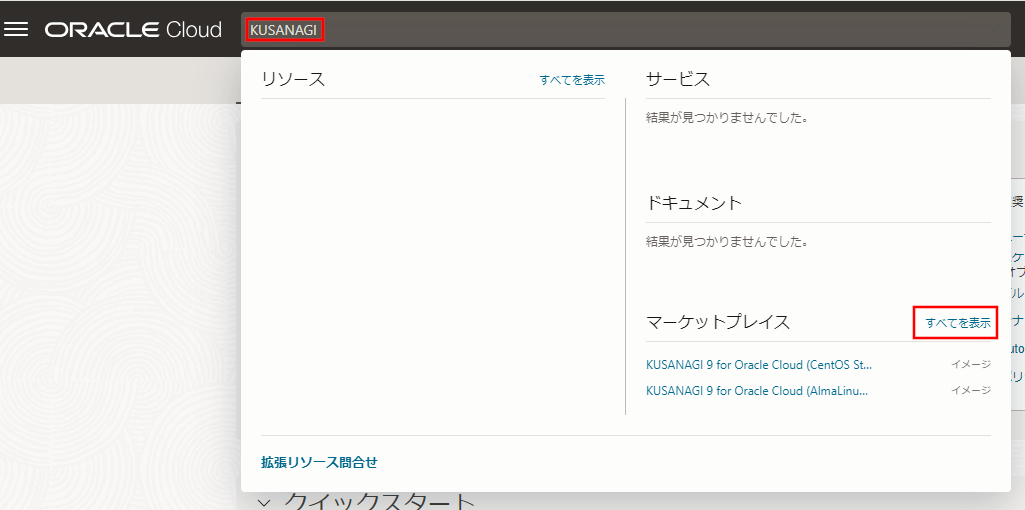Click the マーケットプレイス section heading
1025x510 pixels.
coord(718,322)
